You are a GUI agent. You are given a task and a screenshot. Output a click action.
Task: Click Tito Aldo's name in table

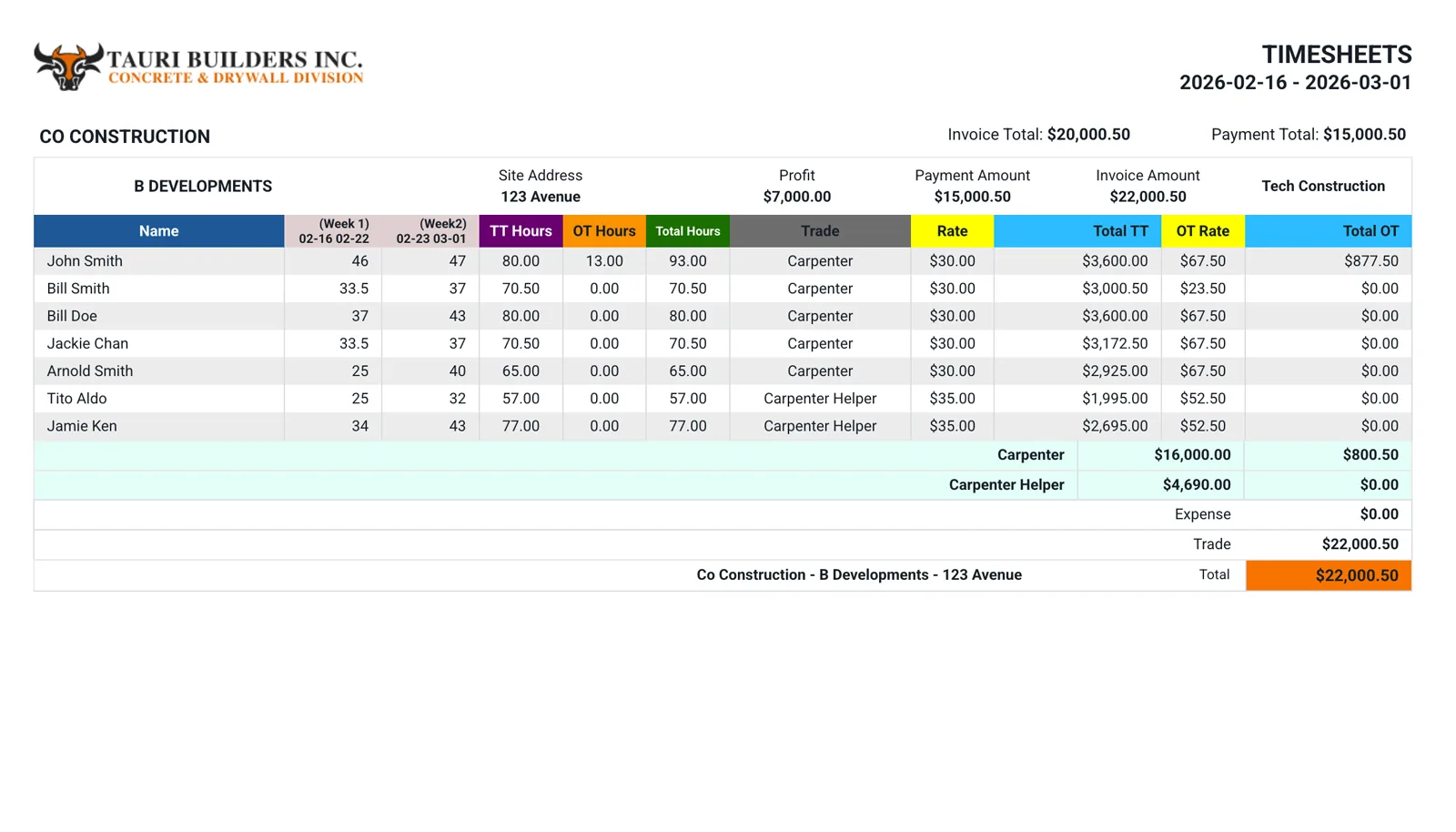click(76, 399)
